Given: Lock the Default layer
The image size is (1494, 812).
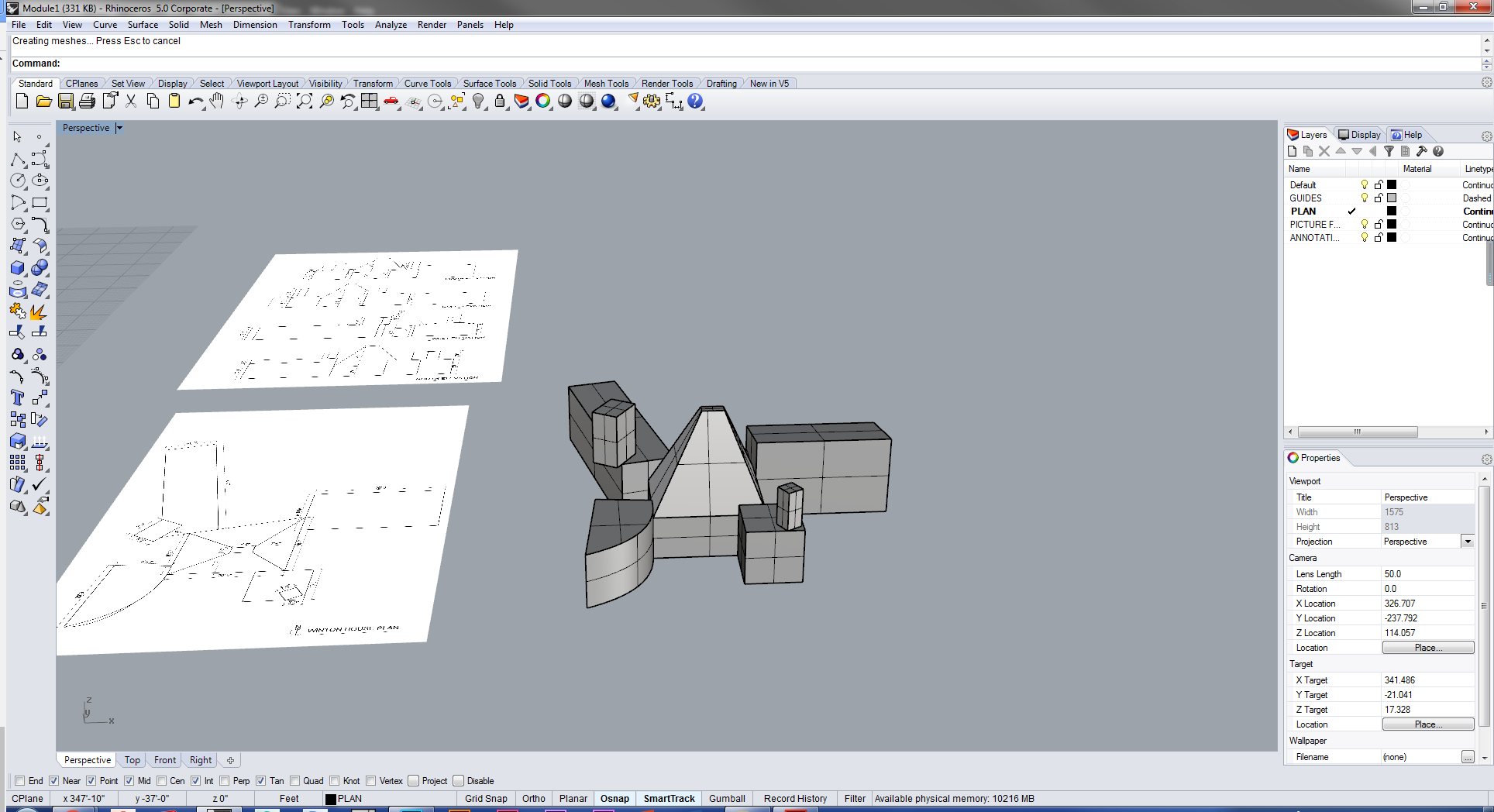Looking at the screenshot, I should (x=1378, y=184).
